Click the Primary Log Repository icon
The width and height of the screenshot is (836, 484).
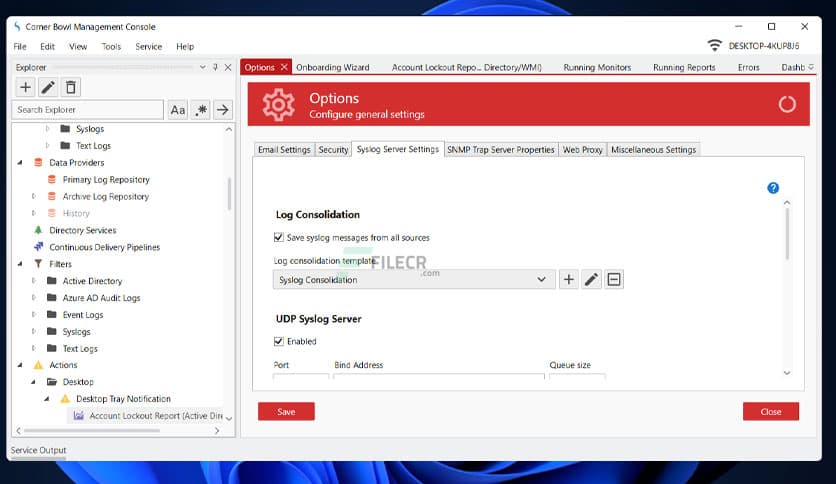pyautogui.click(x=52, y=180)
